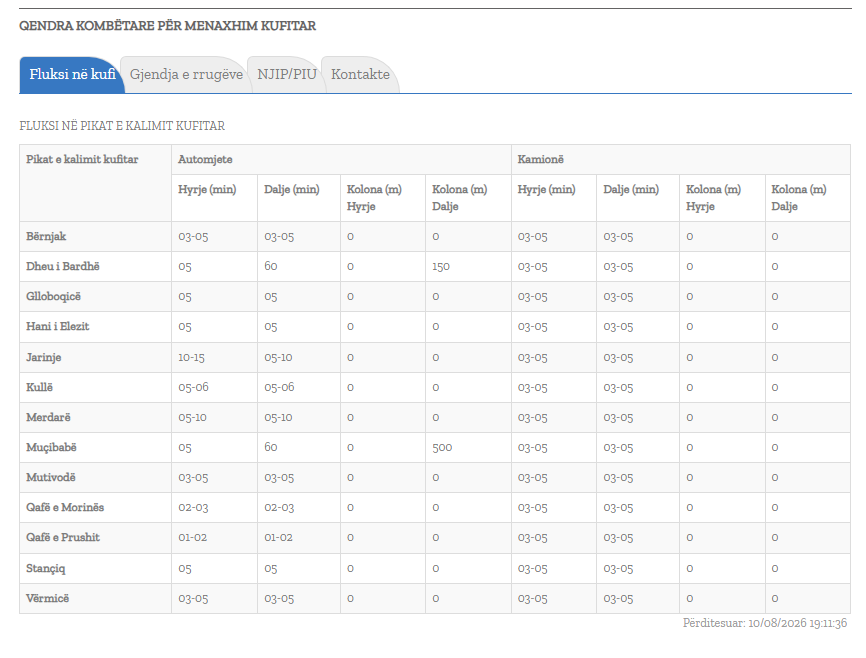Click Jarinje's 10-15 entry time
The height and width of the screenshot is (658, 866).
point(191,358)
